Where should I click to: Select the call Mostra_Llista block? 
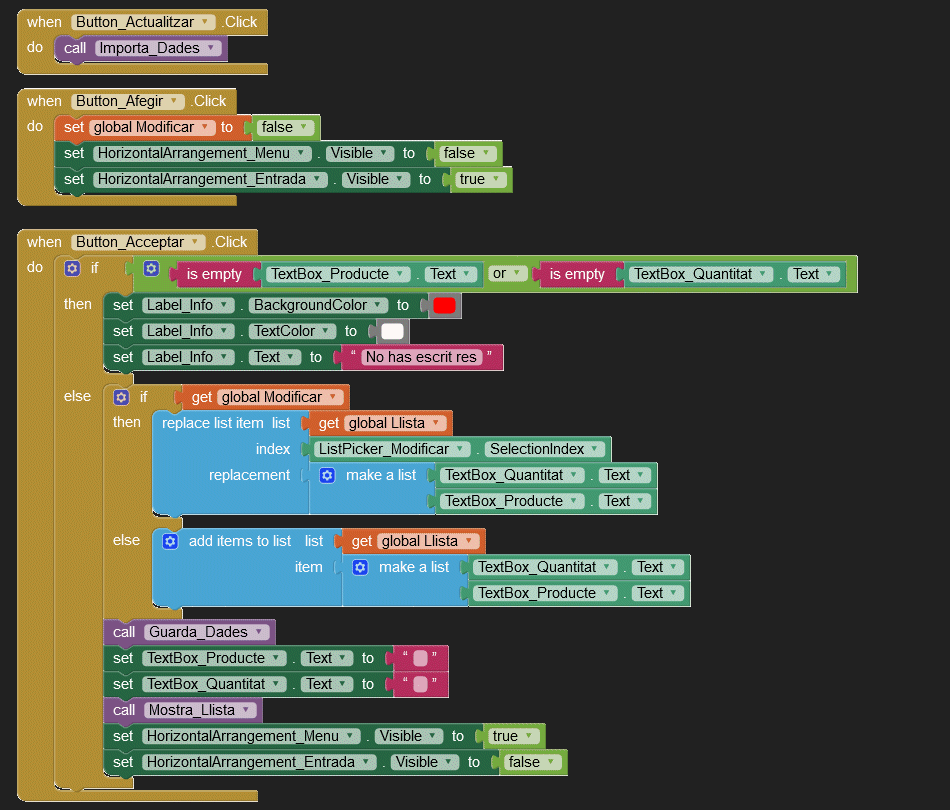click(124, 710)
